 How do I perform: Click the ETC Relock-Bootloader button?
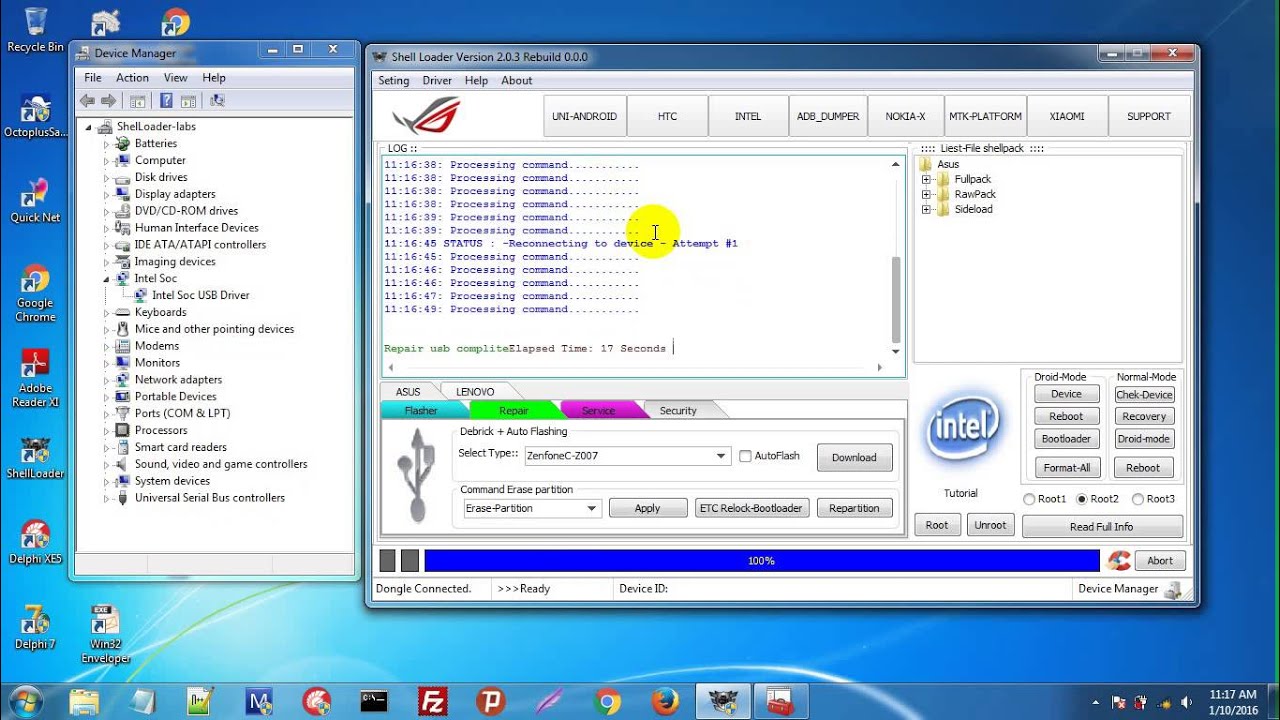[752, 508]
